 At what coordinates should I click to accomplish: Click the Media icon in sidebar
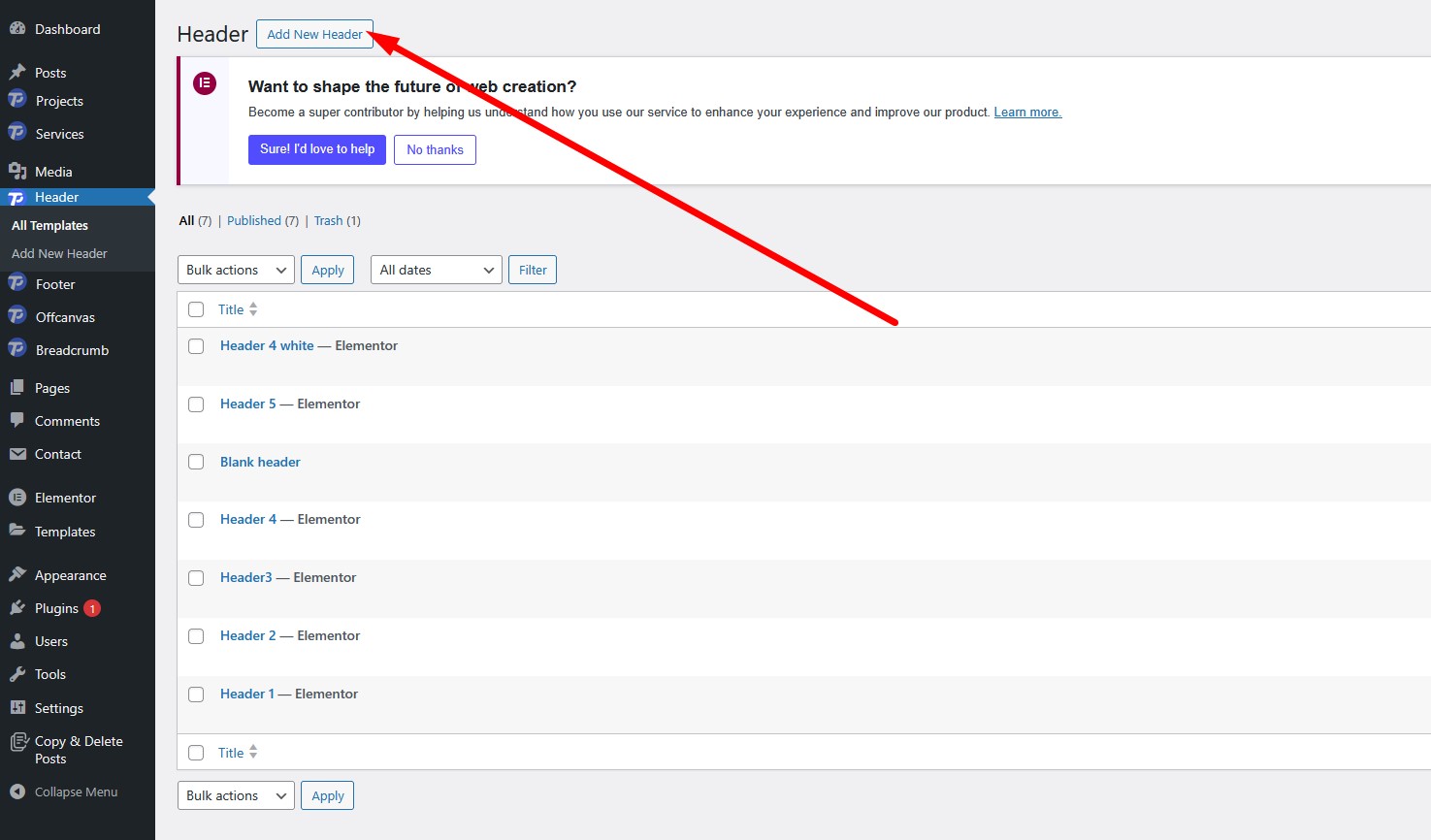16,172
